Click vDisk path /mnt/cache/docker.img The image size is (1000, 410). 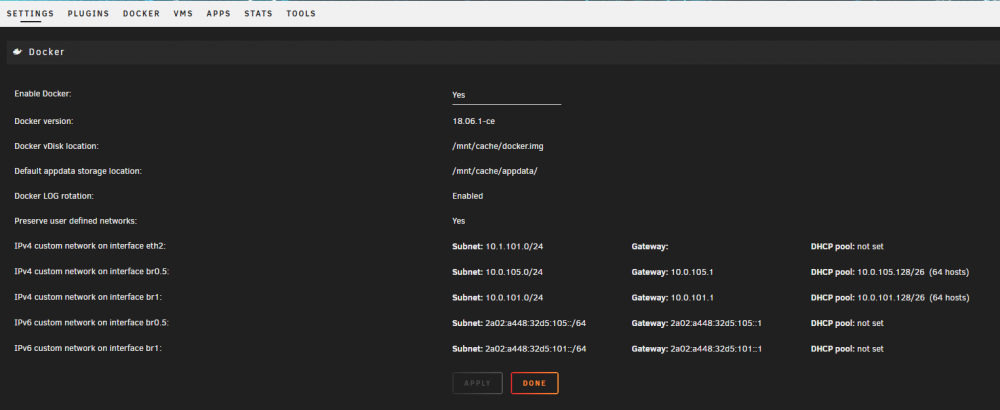[x=497, y=146]
